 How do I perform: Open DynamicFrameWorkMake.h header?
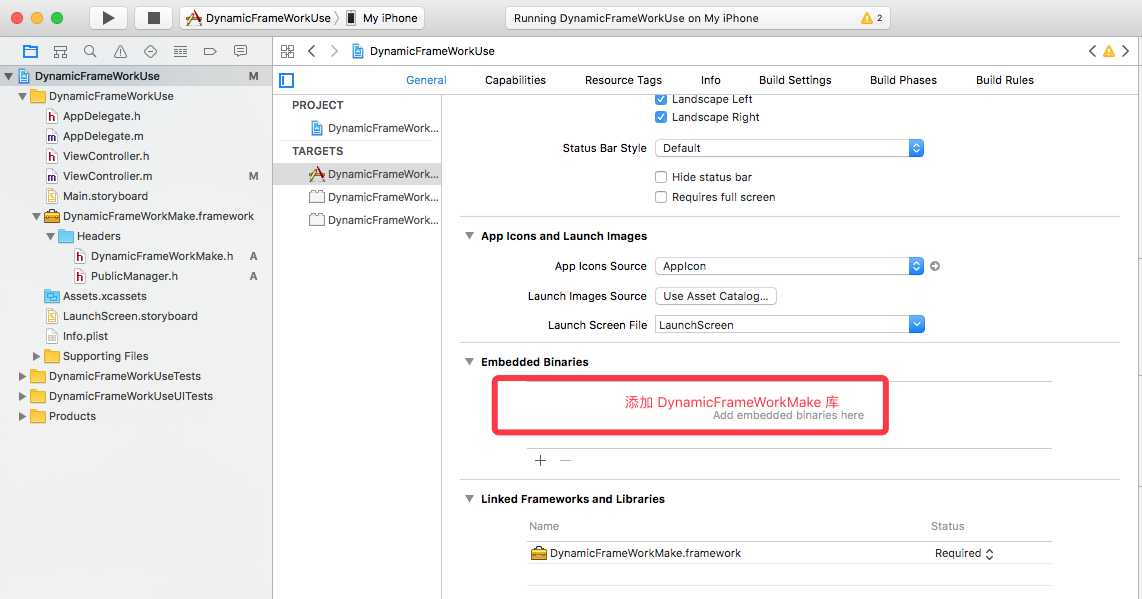pyautogui.click(x=154, y=257)
